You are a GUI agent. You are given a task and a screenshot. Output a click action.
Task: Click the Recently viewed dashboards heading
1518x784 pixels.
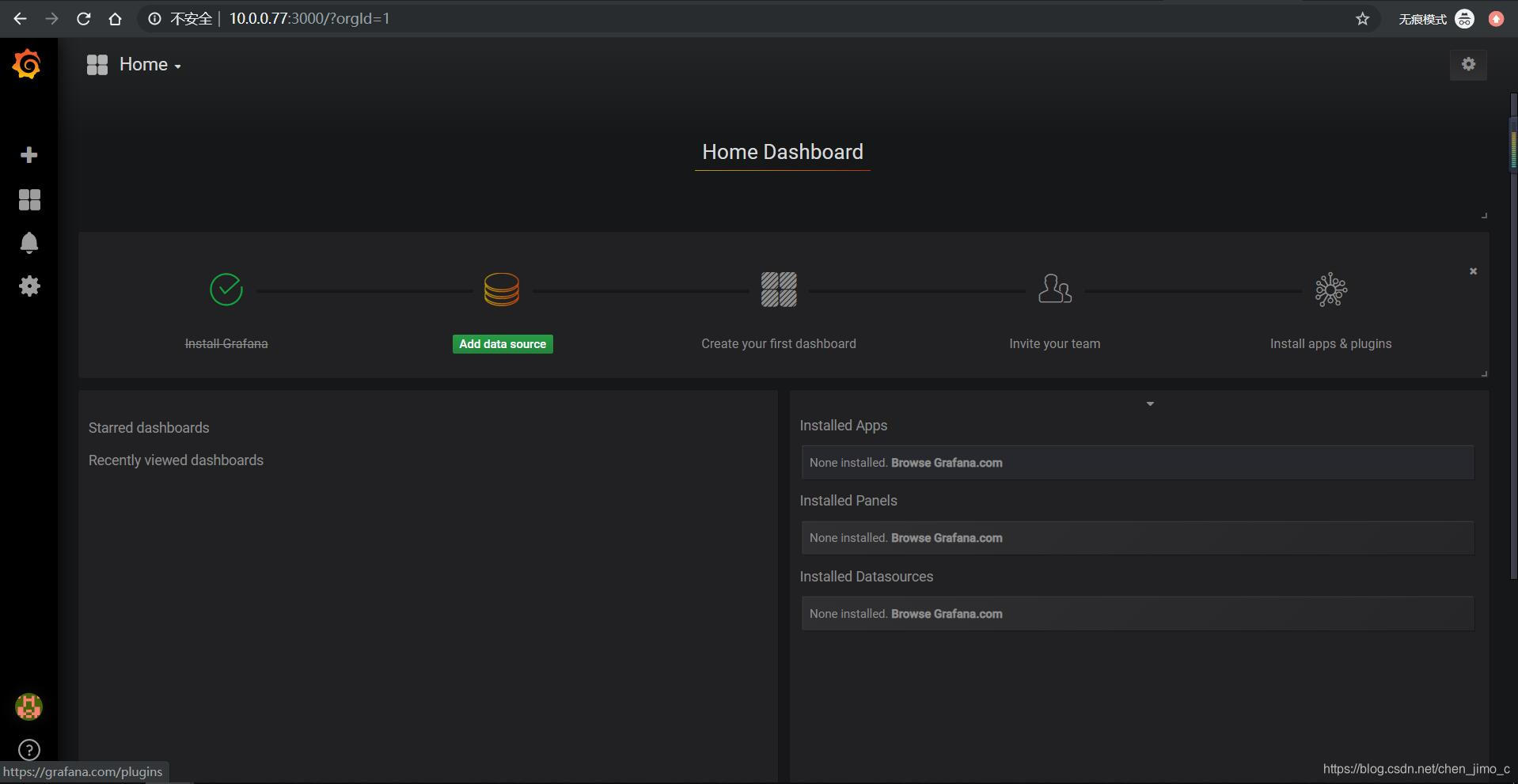click(x=176, y=460)
